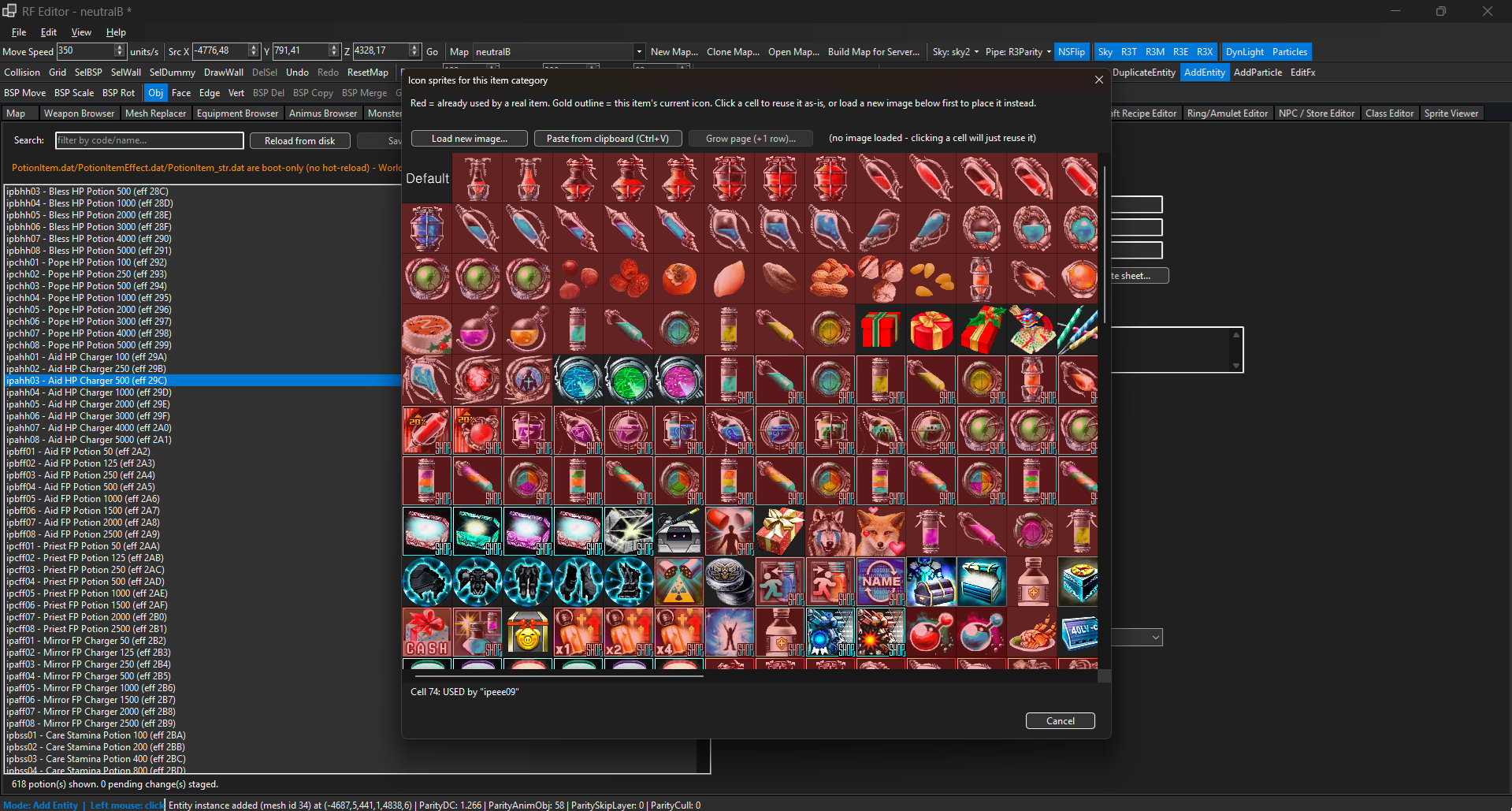Viewport: 1512px width, 811px height.
Task: Toggle the R3X render flag
Action: (x=1205, y=52)
